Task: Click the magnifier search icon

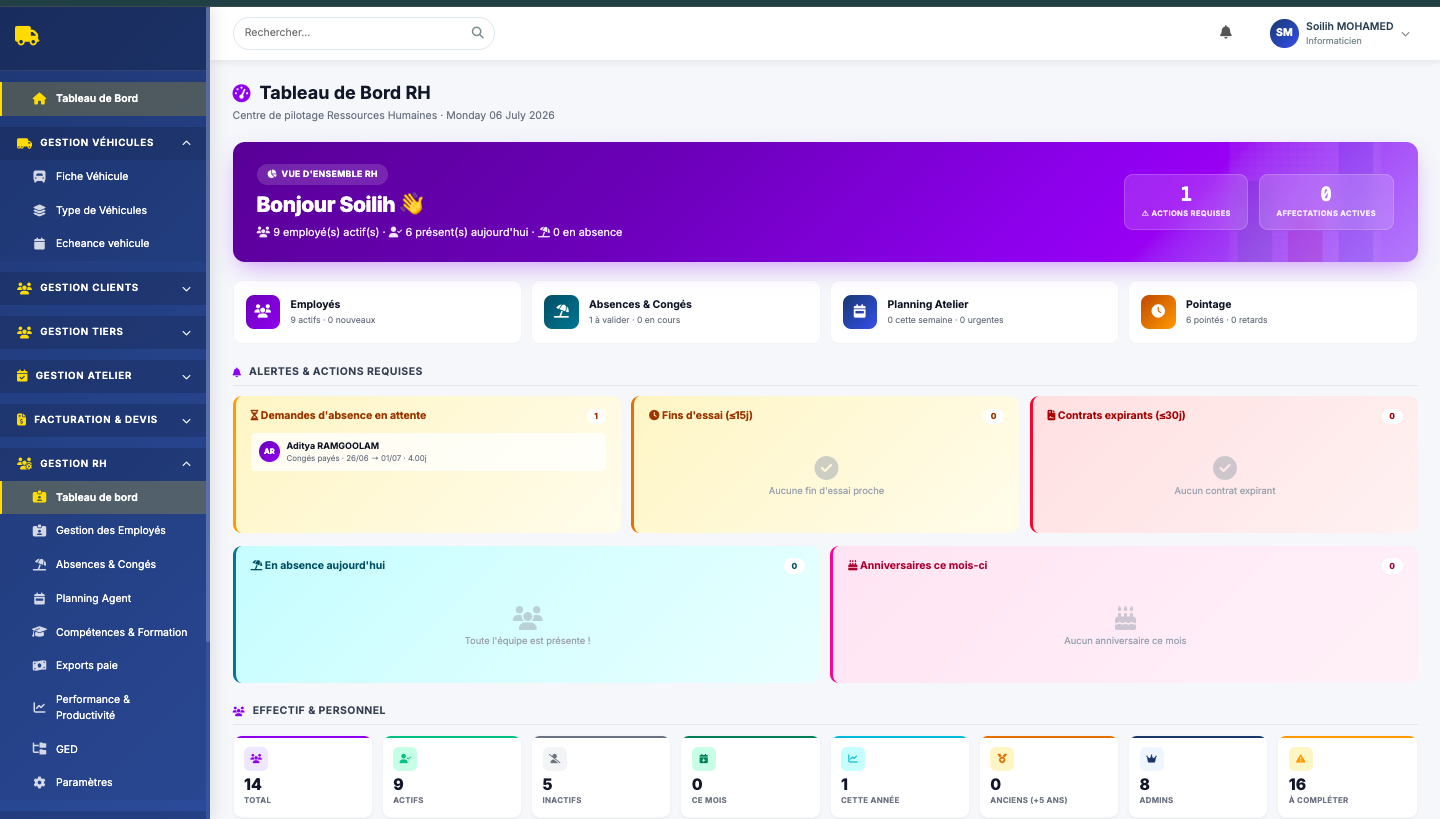Action: click(478, 32)
